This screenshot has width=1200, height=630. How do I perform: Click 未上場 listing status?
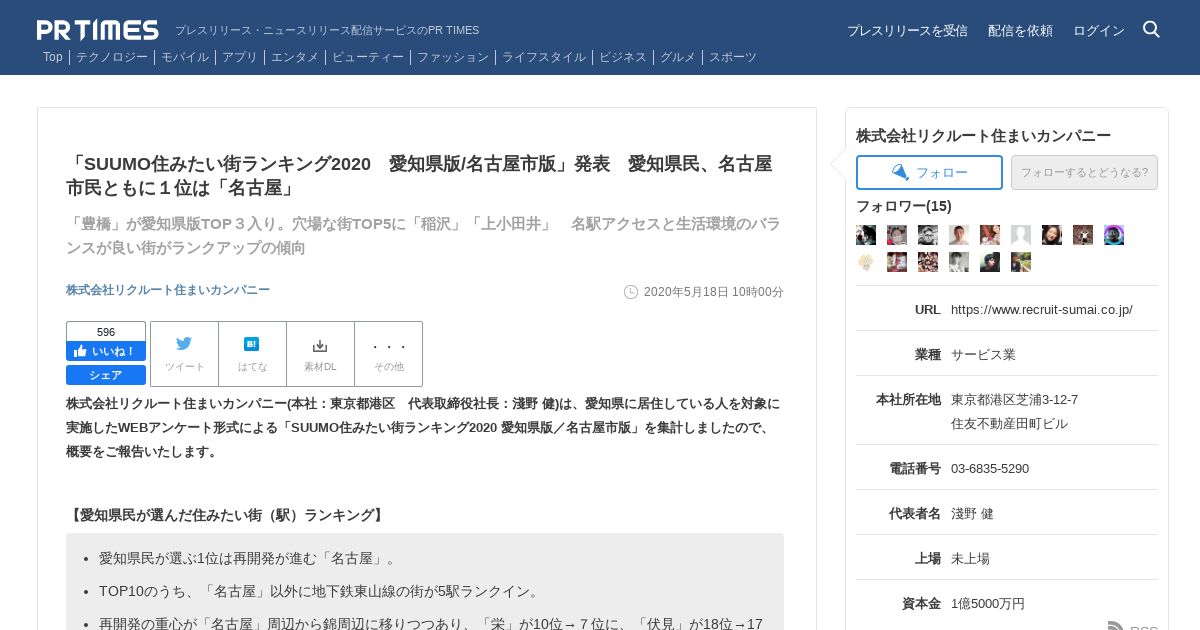point(970,558)
